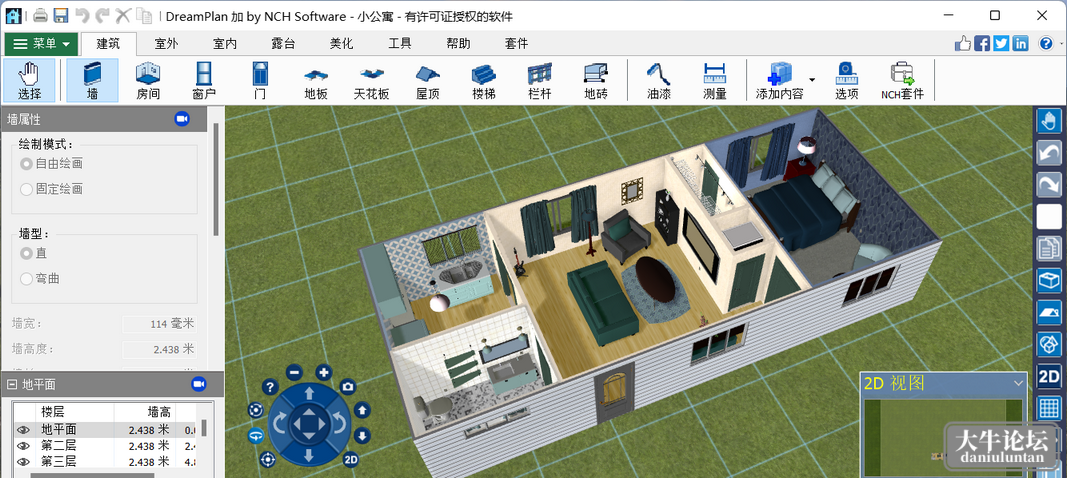Image resolution: width=1067 pixels, height=478 pixels.
Task: Select the 房间 (Room) tool
Action: [x=148, y=80]
